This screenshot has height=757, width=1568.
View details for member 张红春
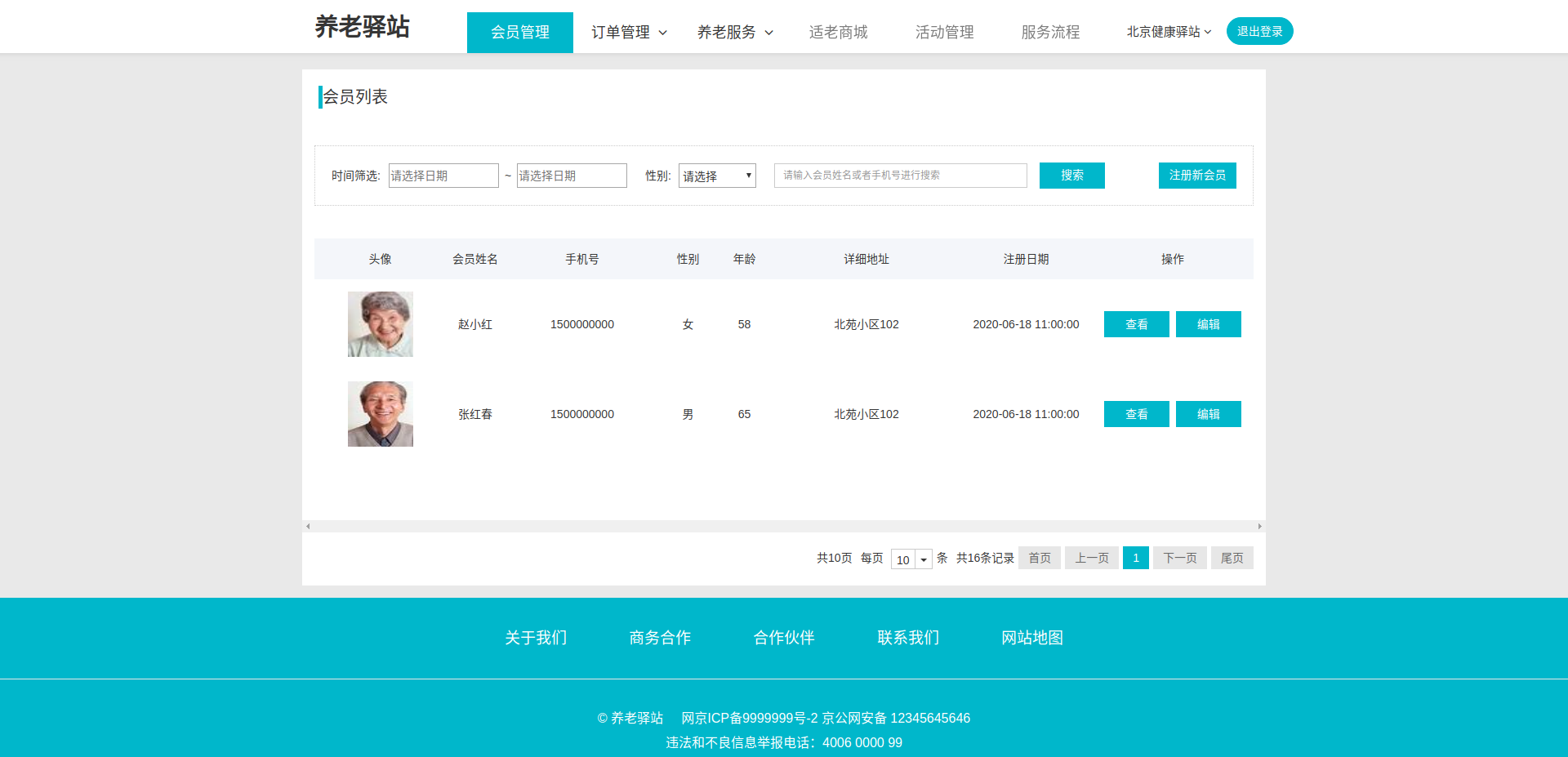pyautogui.click(x=1136, y=414)
